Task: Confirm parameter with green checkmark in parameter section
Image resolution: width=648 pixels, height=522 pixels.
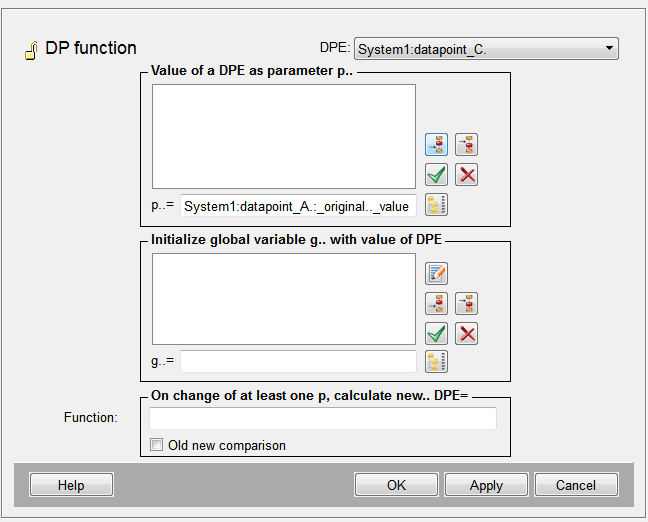Action: point(436,175)
